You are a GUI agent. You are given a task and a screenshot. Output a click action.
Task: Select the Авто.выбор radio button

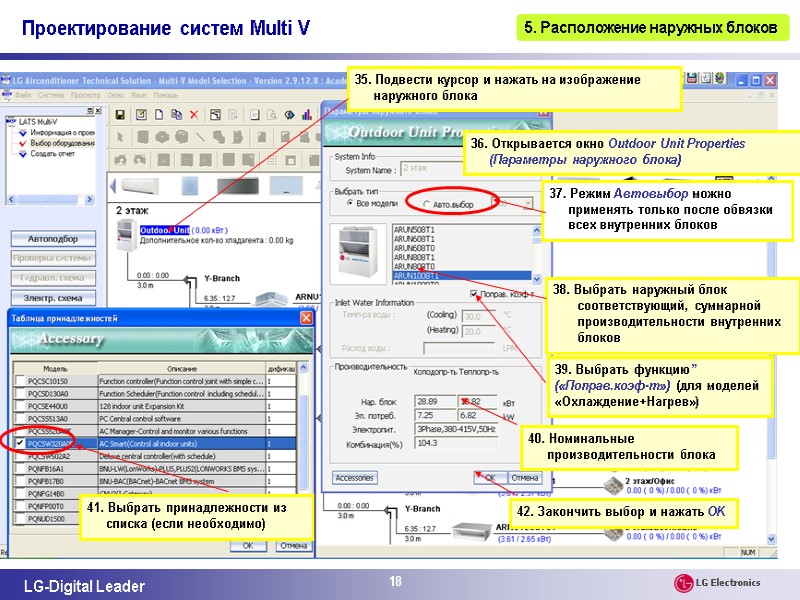point(427,204)
